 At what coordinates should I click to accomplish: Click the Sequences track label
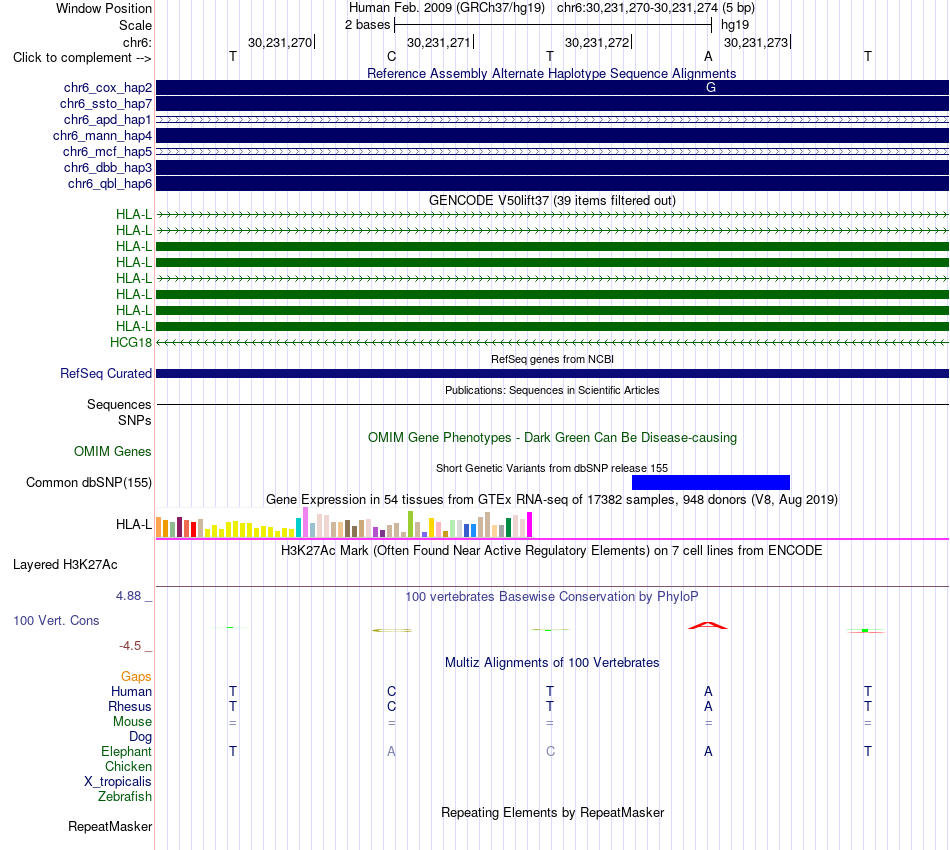(119, 404)
